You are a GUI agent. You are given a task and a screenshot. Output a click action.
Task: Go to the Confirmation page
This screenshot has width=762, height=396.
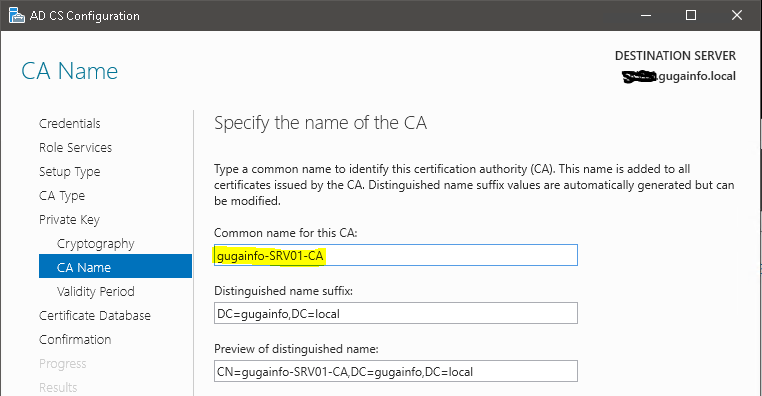click(75, 340)
